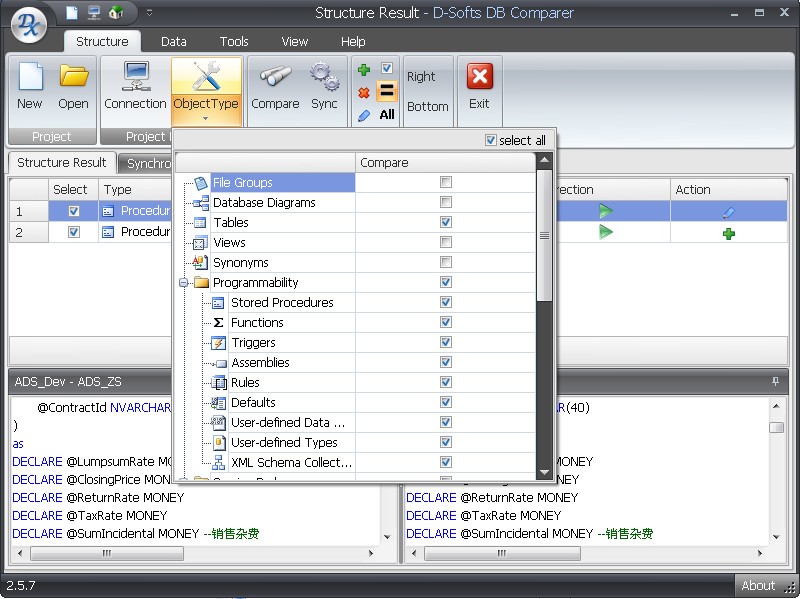Click the Bottom layout button
The image size is (800, 599).
(x=428, y=106)
